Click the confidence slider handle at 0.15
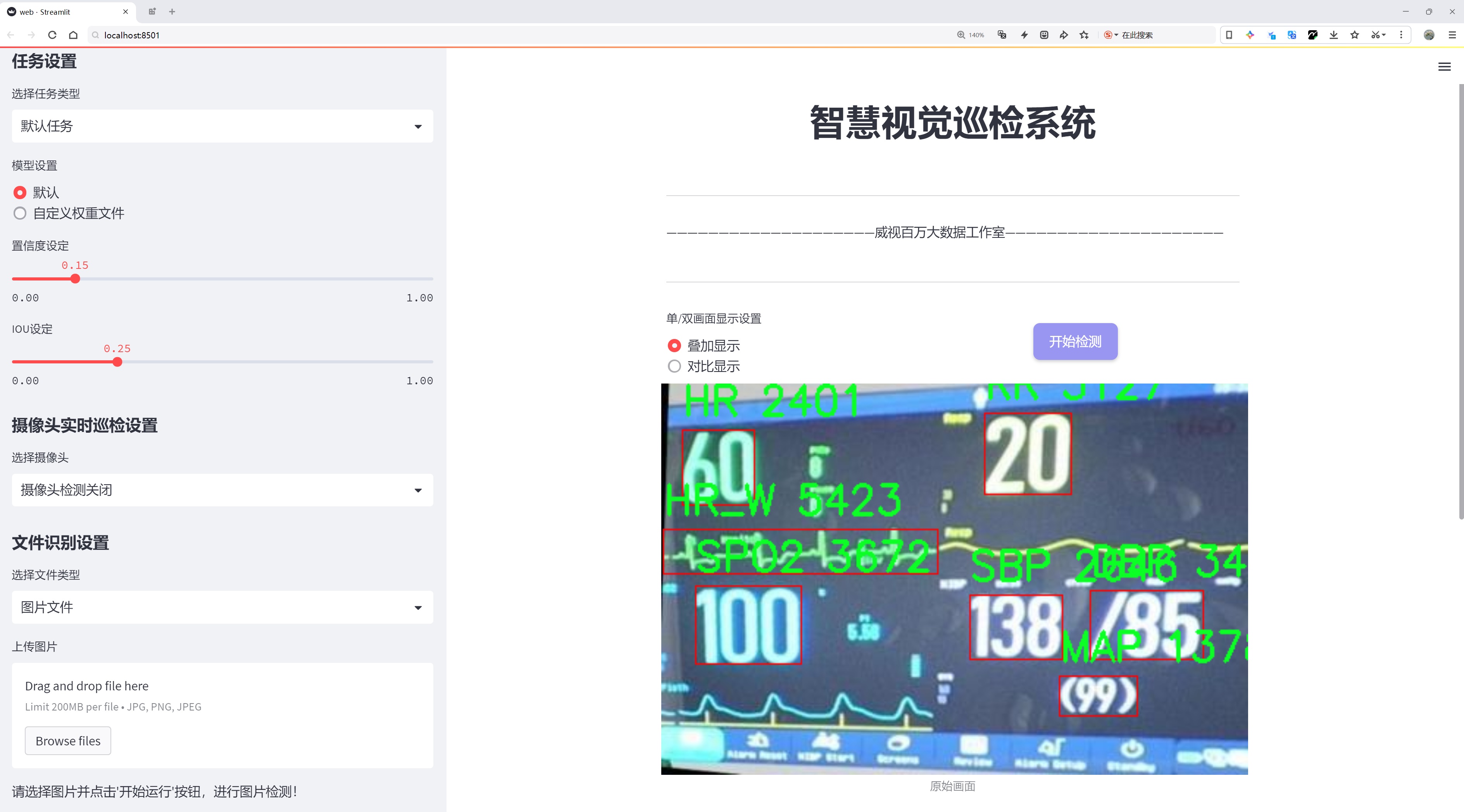The width and height of the screenshot is (1464, 812). [75, 279]
